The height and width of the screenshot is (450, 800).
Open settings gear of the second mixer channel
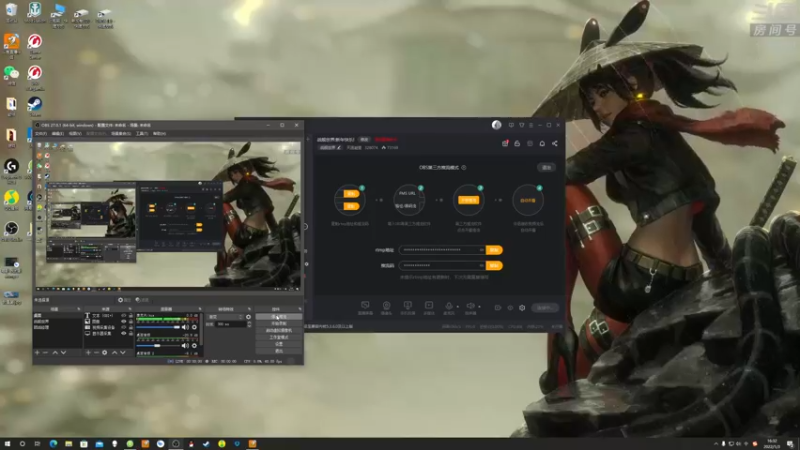pos(194,345)
